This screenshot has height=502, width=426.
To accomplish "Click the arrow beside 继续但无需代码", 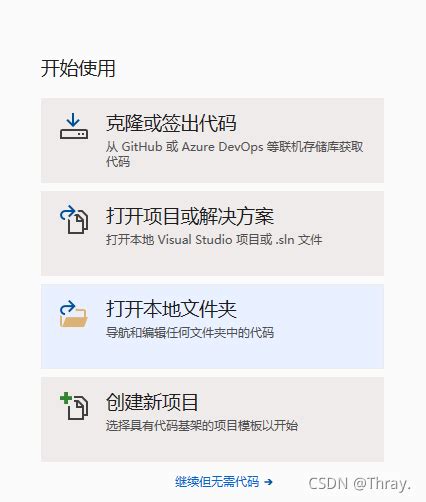I will coord(268,482).
